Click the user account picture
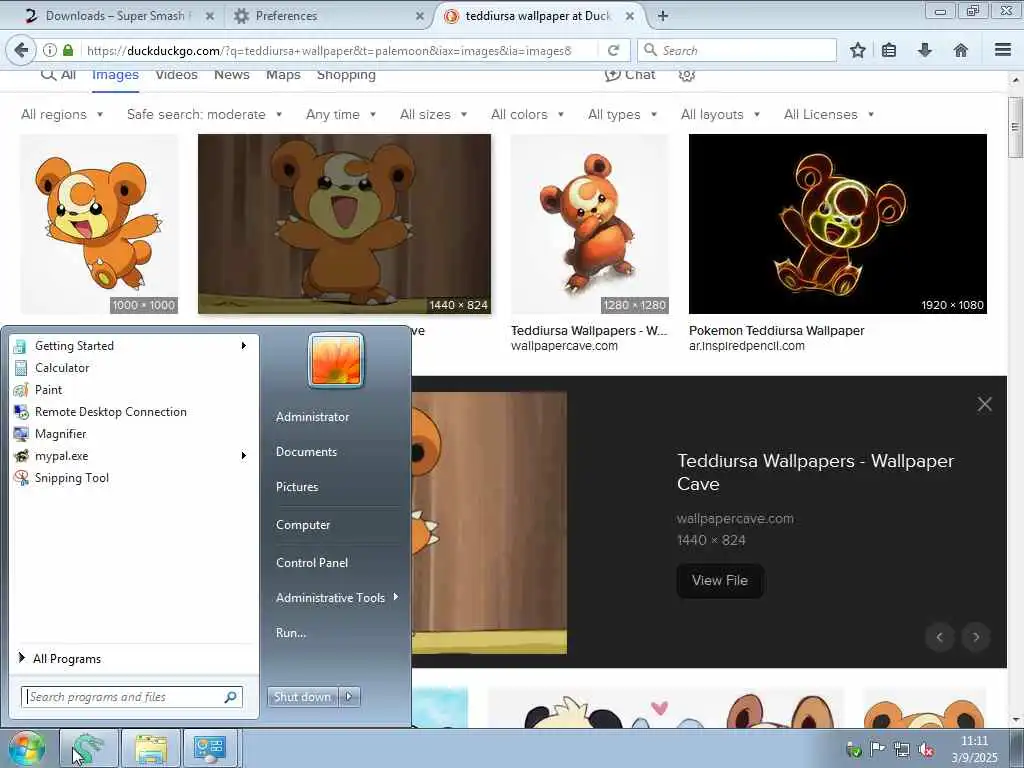 (336, 360)
